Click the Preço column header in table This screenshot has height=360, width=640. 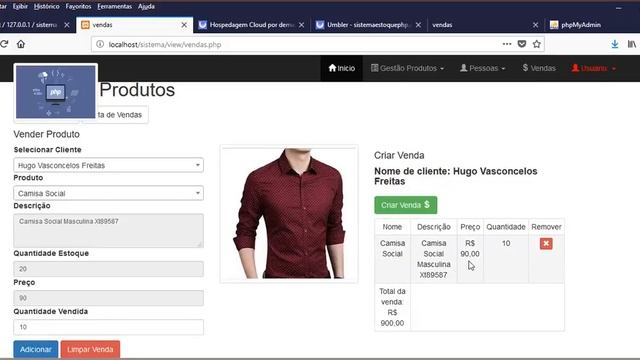(x=470, y=227)
